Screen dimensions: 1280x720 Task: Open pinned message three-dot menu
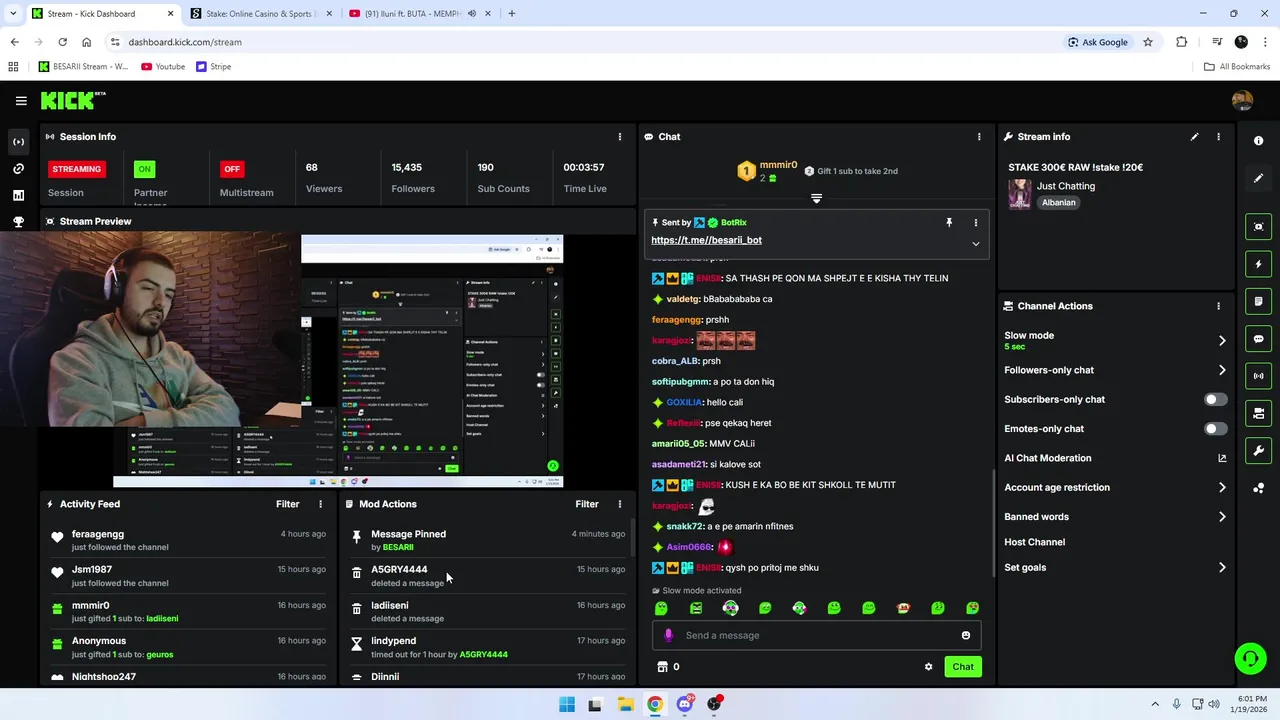tap(976, 223)
